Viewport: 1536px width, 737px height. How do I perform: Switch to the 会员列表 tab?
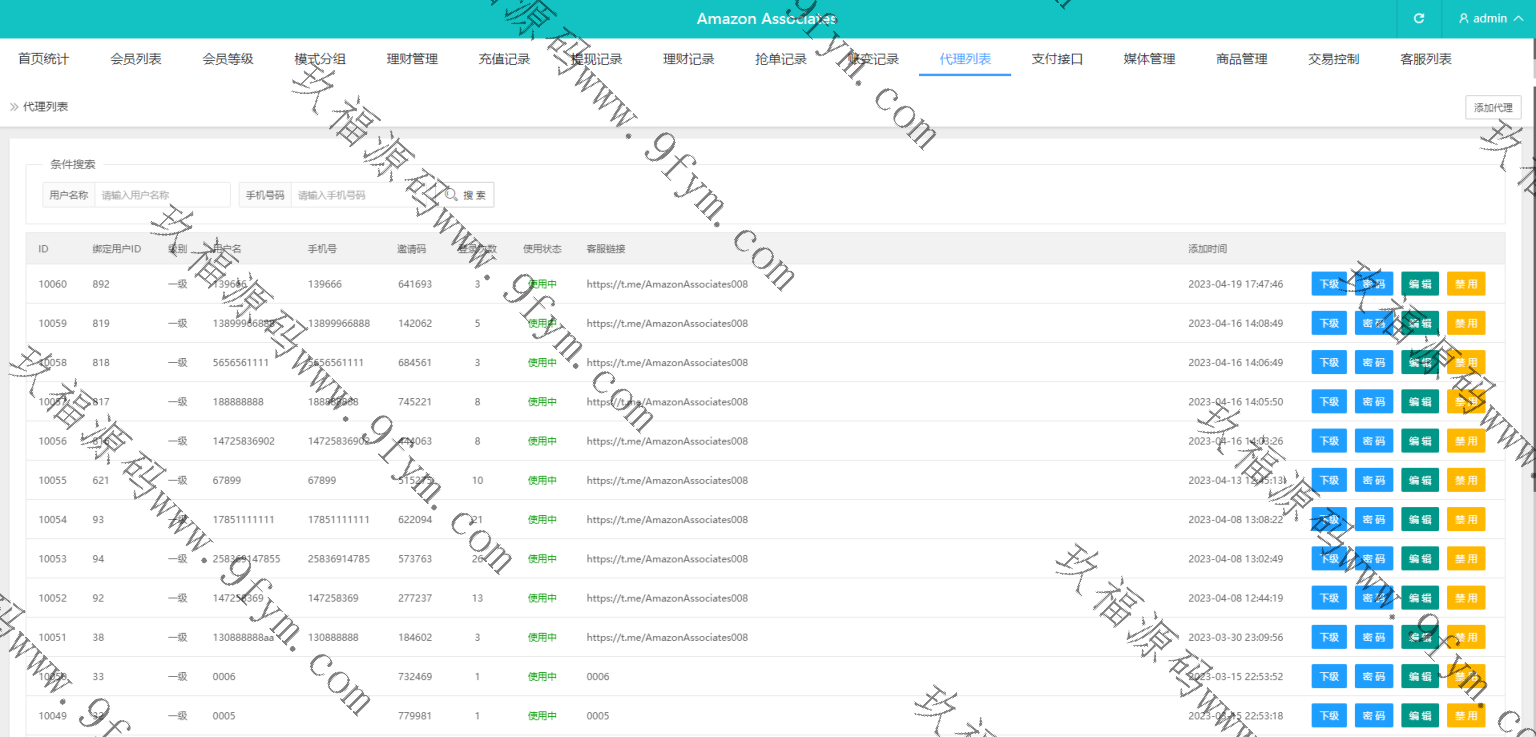point(136,59)
